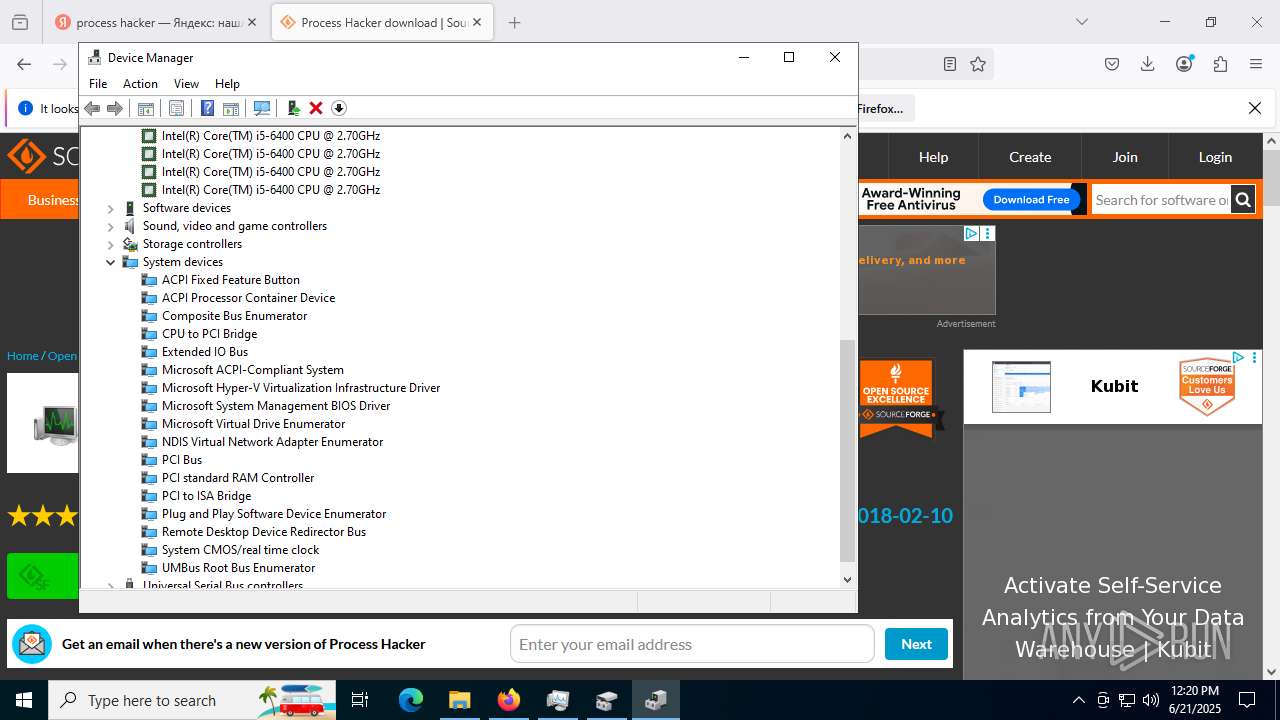The width and height of the screenshot is (1280, 720).
Task: Bookmark this page with the star icon
Action: [x=978, y=64]
